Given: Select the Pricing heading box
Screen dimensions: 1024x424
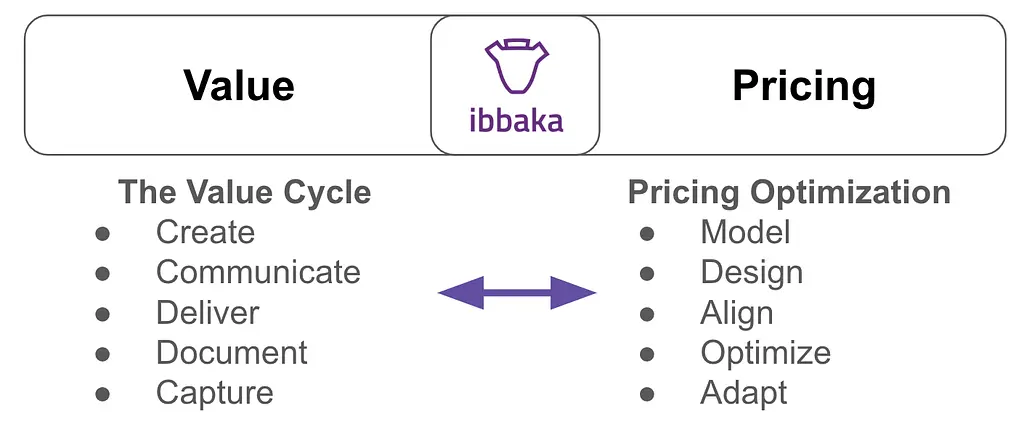Looking at the screenshot, I should click(x=803, y=85).
